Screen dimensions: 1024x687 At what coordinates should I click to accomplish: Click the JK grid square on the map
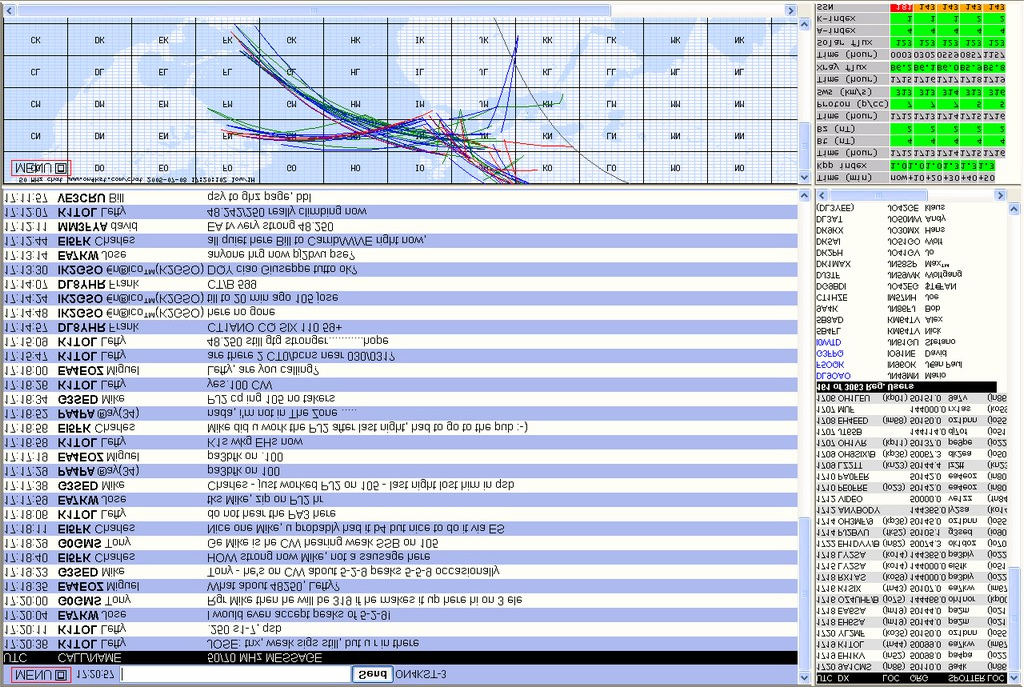pyautogui.click(x=483, y=40)
